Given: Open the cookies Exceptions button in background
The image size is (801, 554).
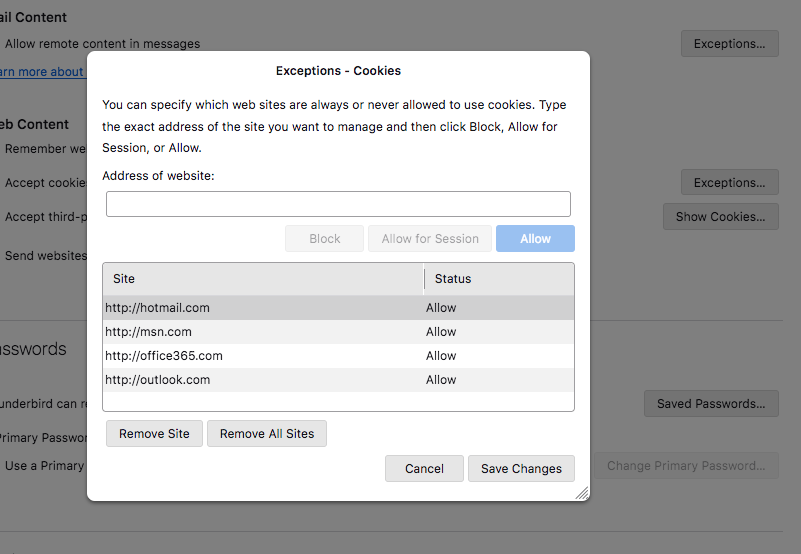Looking at the screenshot, I should pyautogui.click(x=729, y=182).
